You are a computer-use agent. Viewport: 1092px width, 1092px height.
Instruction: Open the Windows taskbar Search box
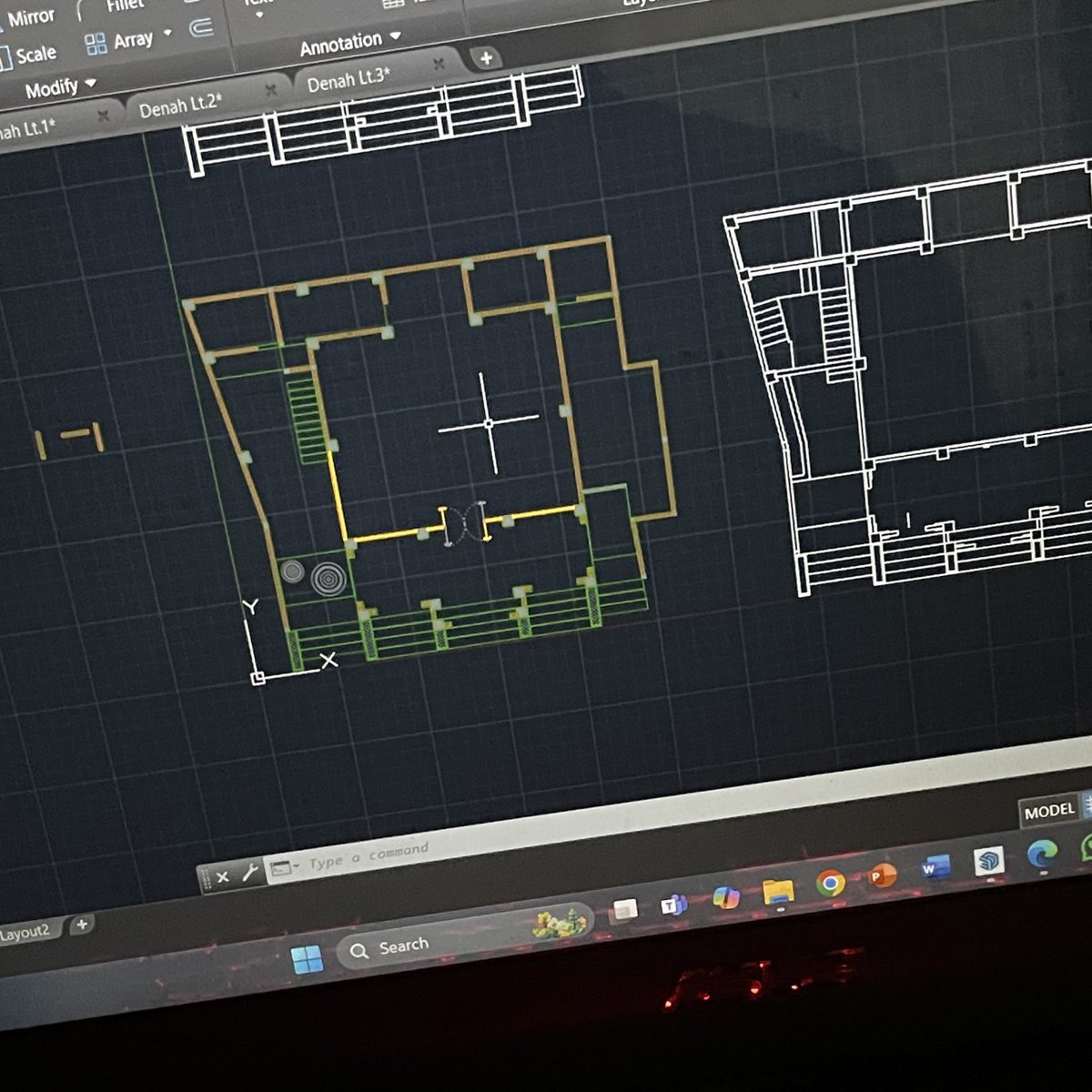[x=464, y=936]
